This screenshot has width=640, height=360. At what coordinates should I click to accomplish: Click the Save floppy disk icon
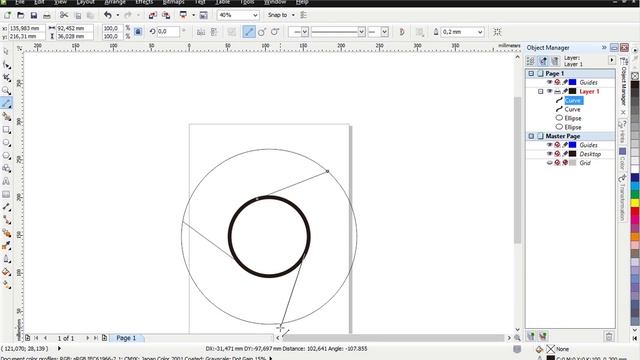point(33,16)
